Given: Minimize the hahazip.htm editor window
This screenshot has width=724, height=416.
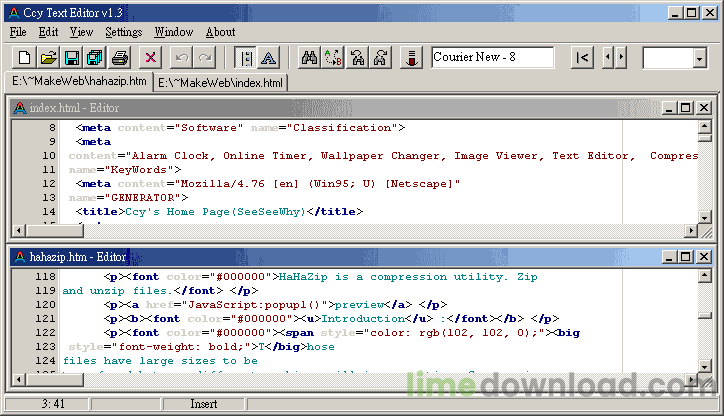Looking at the screenshot, I should coord(670,257).
